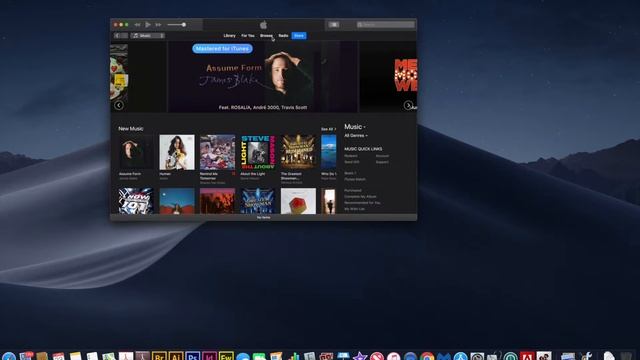Switch to the Radio tab
Screen dimensions: 640x360
point(283,36)
